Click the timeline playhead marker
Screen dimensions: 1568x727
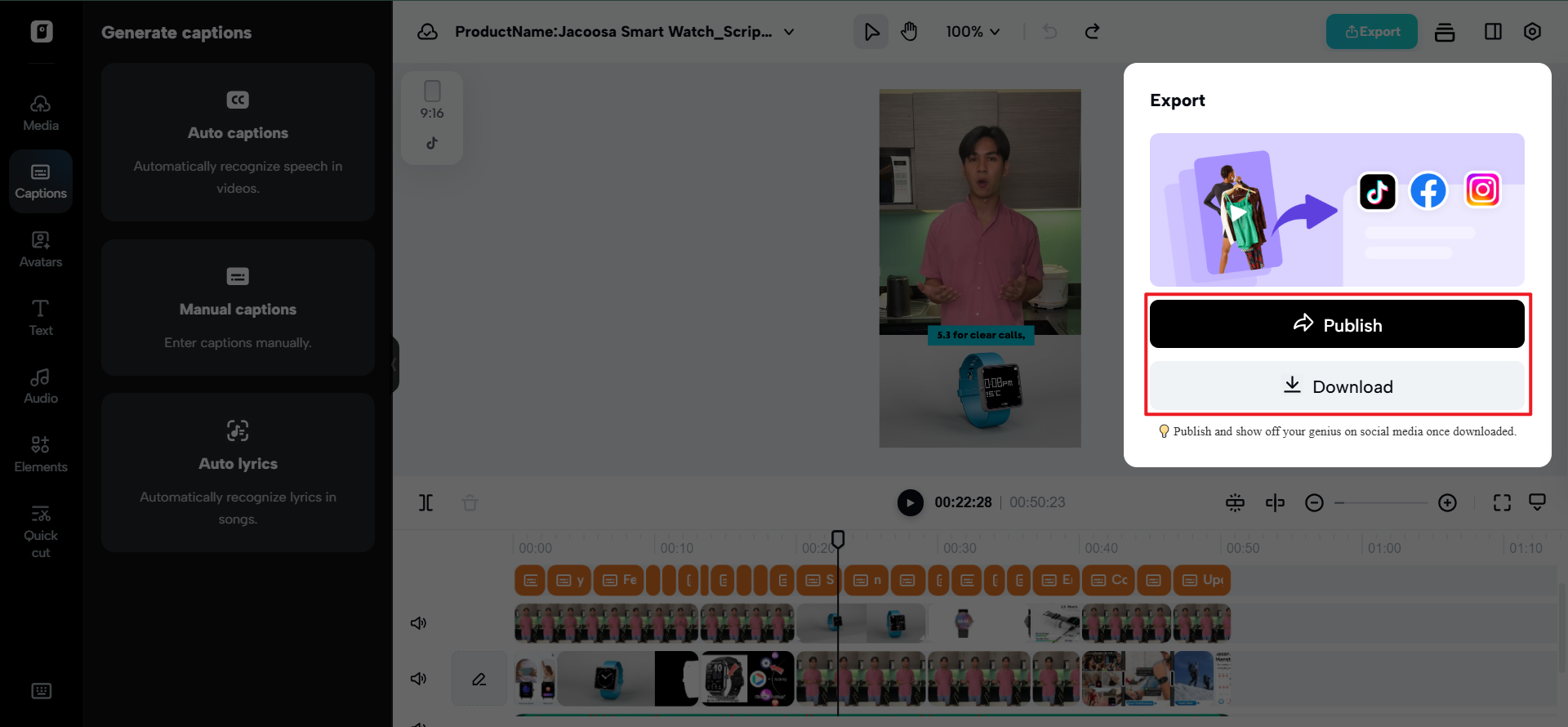point(838,538)
